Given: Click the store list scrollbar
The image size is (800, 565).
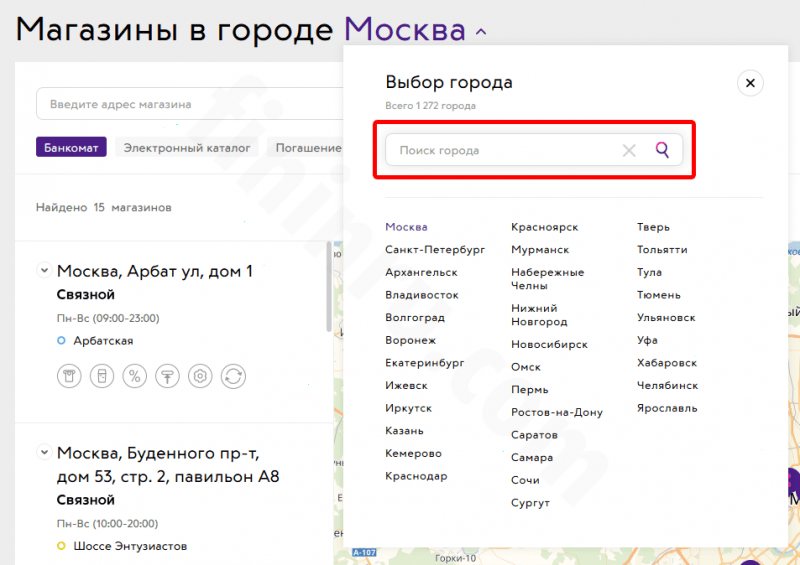Looking at the screenshot, I should click(329, 287).
